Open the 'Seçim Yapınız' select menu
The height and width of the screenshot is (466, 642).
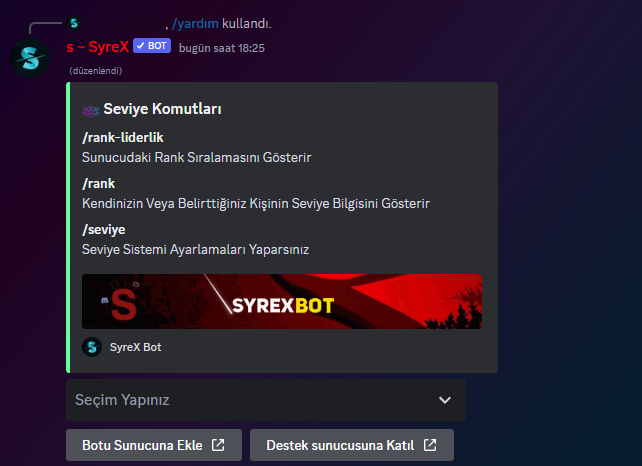[266, 400]
